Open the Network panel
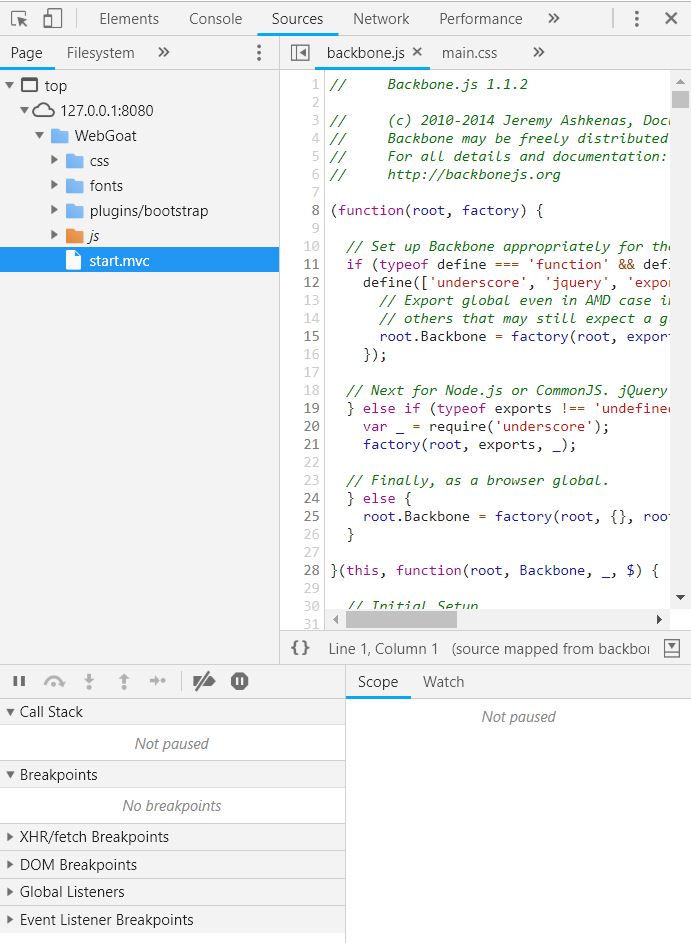This screenshot has width=691, height=943. [381, 19]
